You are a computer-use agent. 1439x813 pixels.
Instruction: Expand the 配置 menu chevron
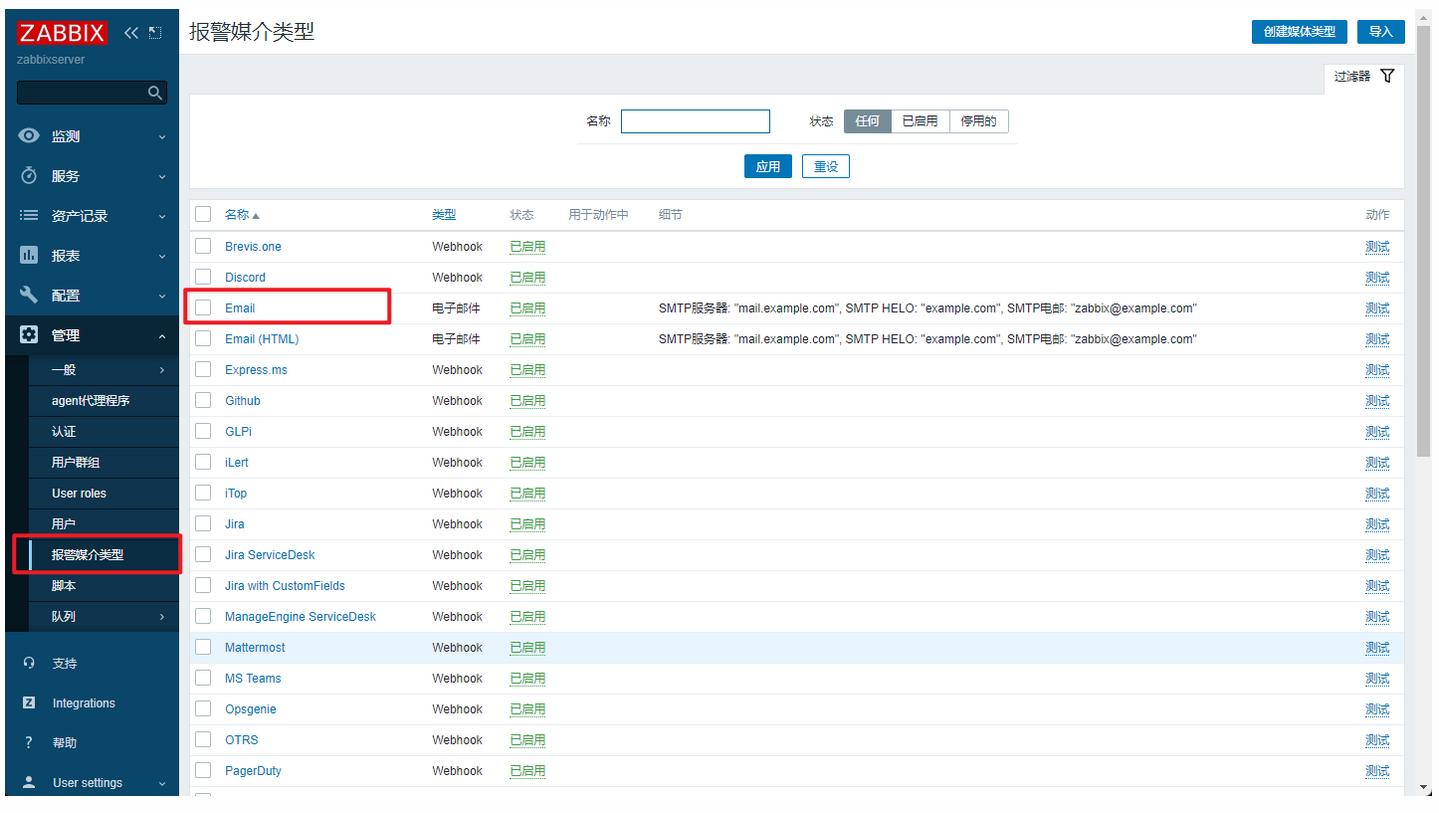tap(162, 296)
